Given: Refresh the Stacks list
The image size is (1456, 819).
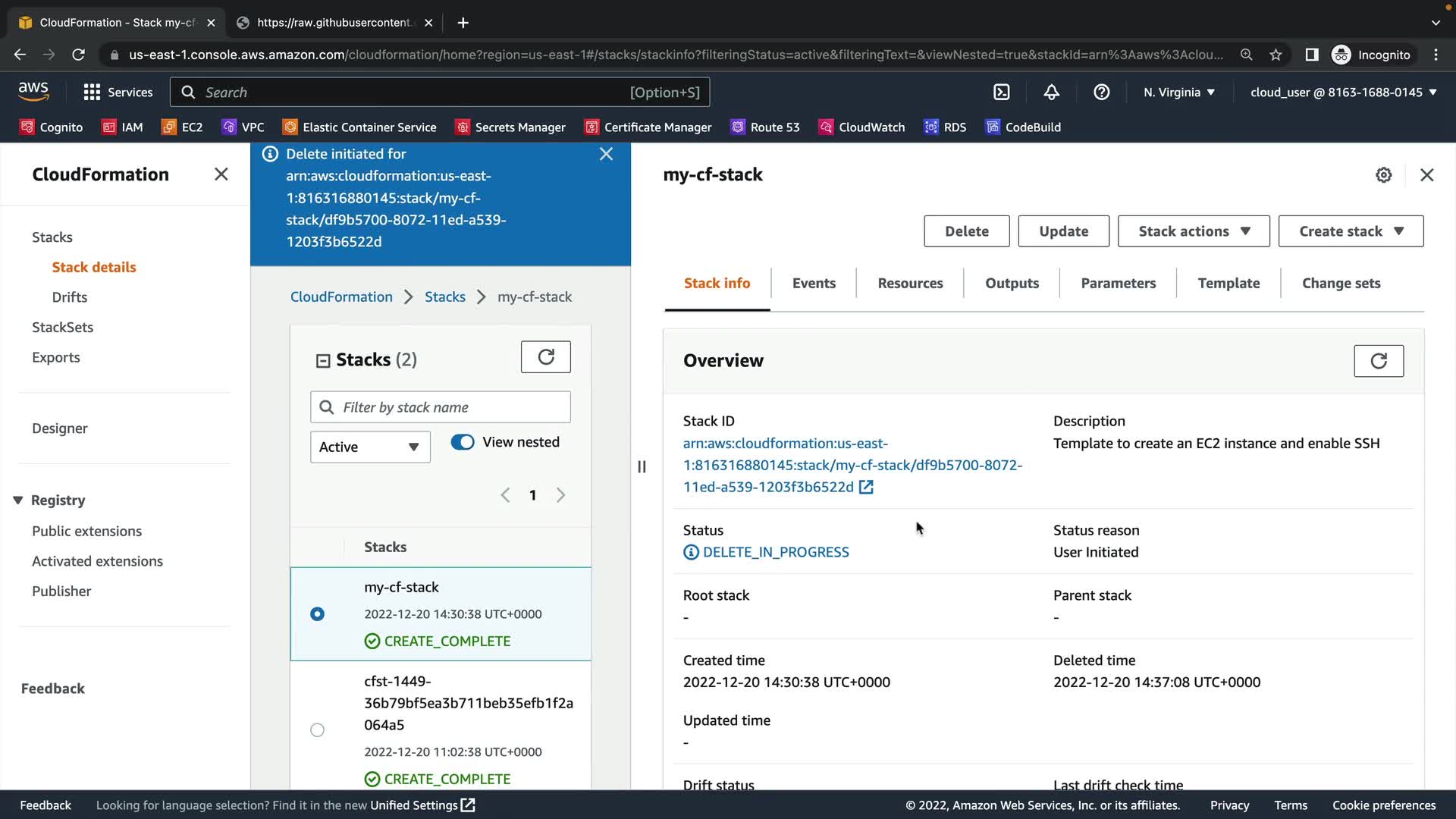Looking at the screenshot, I should click(545, 357).
